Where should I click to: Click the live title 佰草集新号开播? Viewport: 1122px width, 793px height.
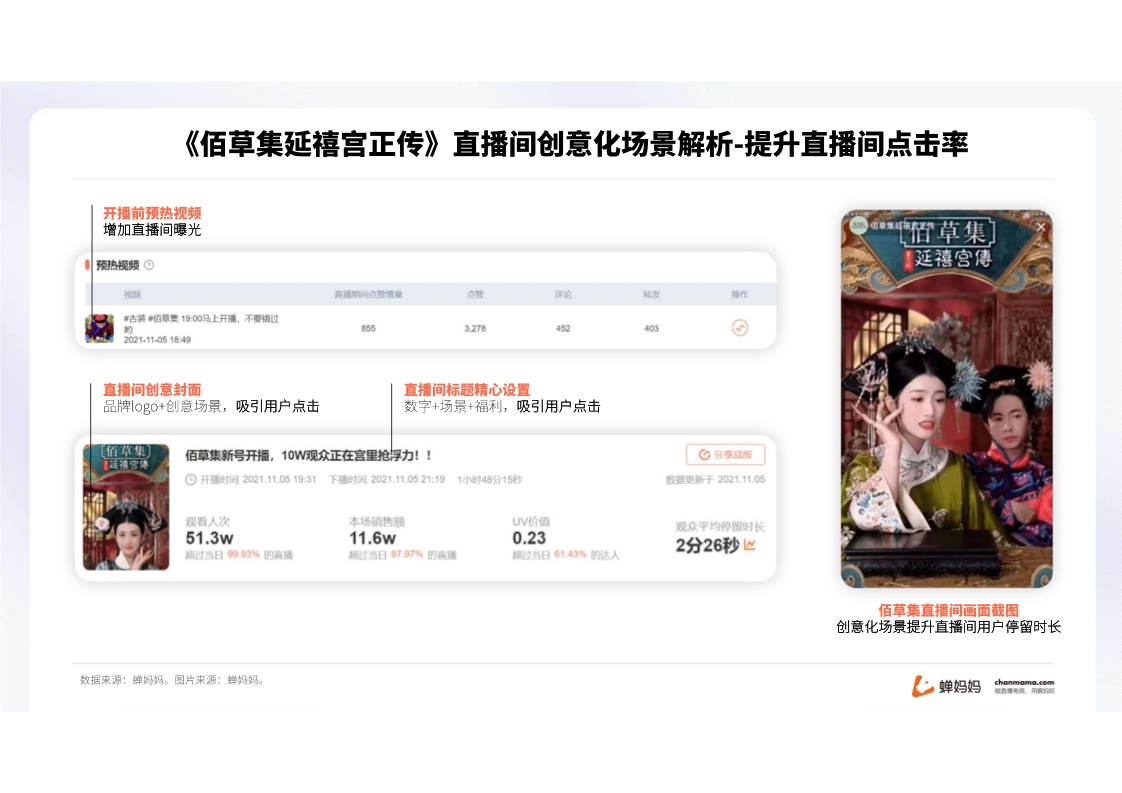[308, 455]
